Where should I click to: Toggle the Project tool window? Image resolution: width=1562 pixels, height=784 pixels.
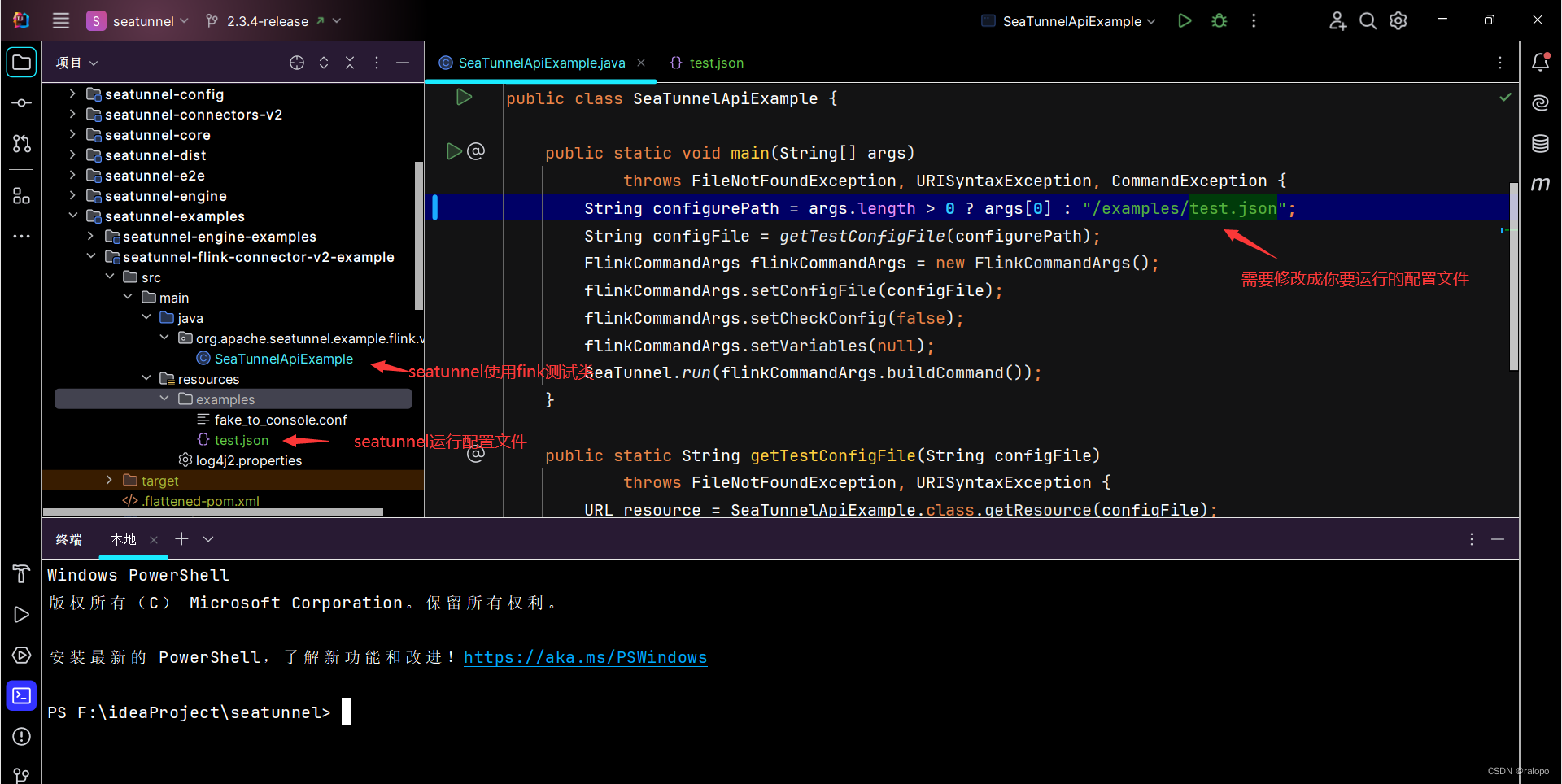[x=22, y=63]
